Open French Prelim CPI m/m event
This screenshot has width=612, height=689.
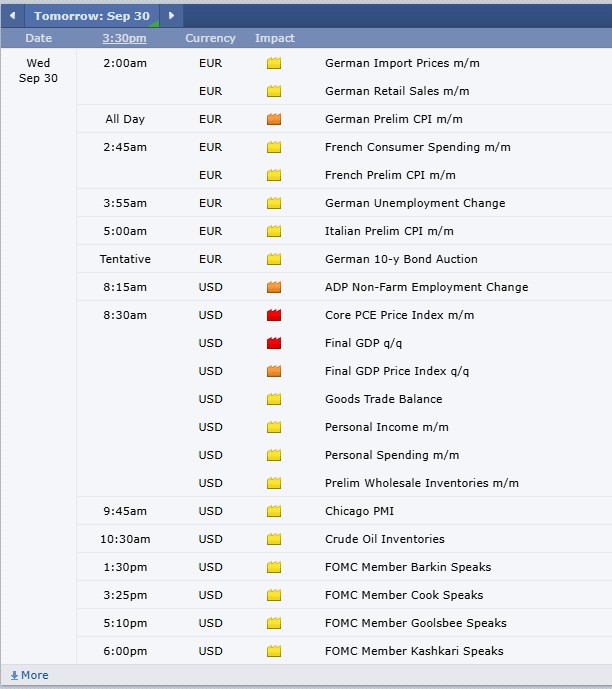click(x=390, y=175)
